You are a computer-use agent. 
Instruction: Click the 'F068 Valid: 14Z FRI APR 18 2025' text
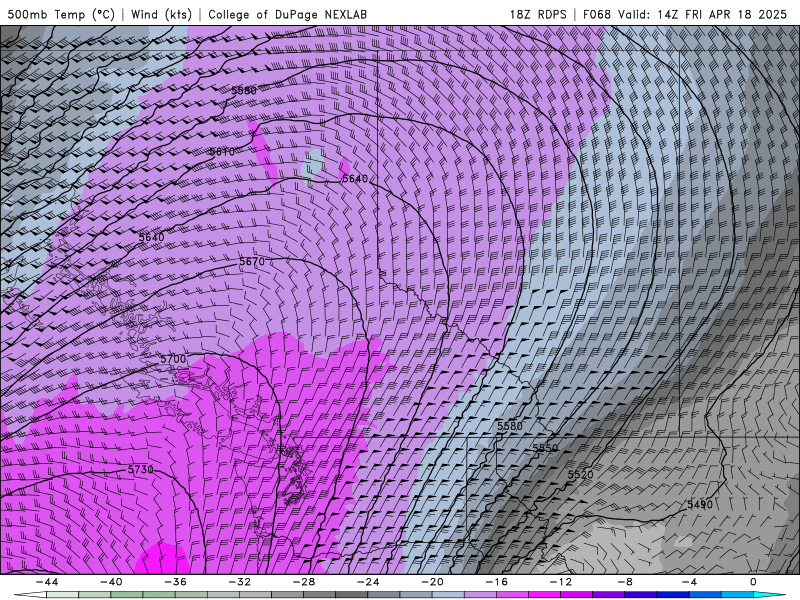coord(685,14)
